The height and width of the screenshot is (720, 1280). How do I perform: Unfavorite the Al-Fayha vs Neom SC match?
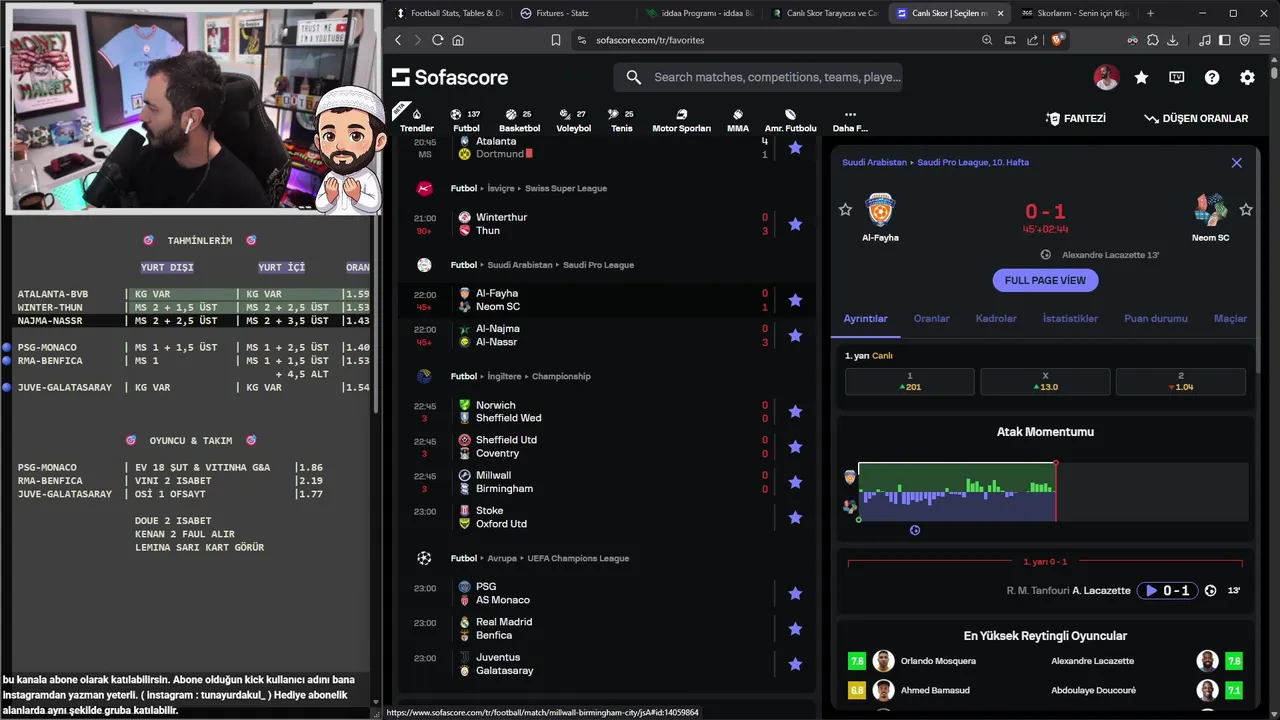click(795, 300)
